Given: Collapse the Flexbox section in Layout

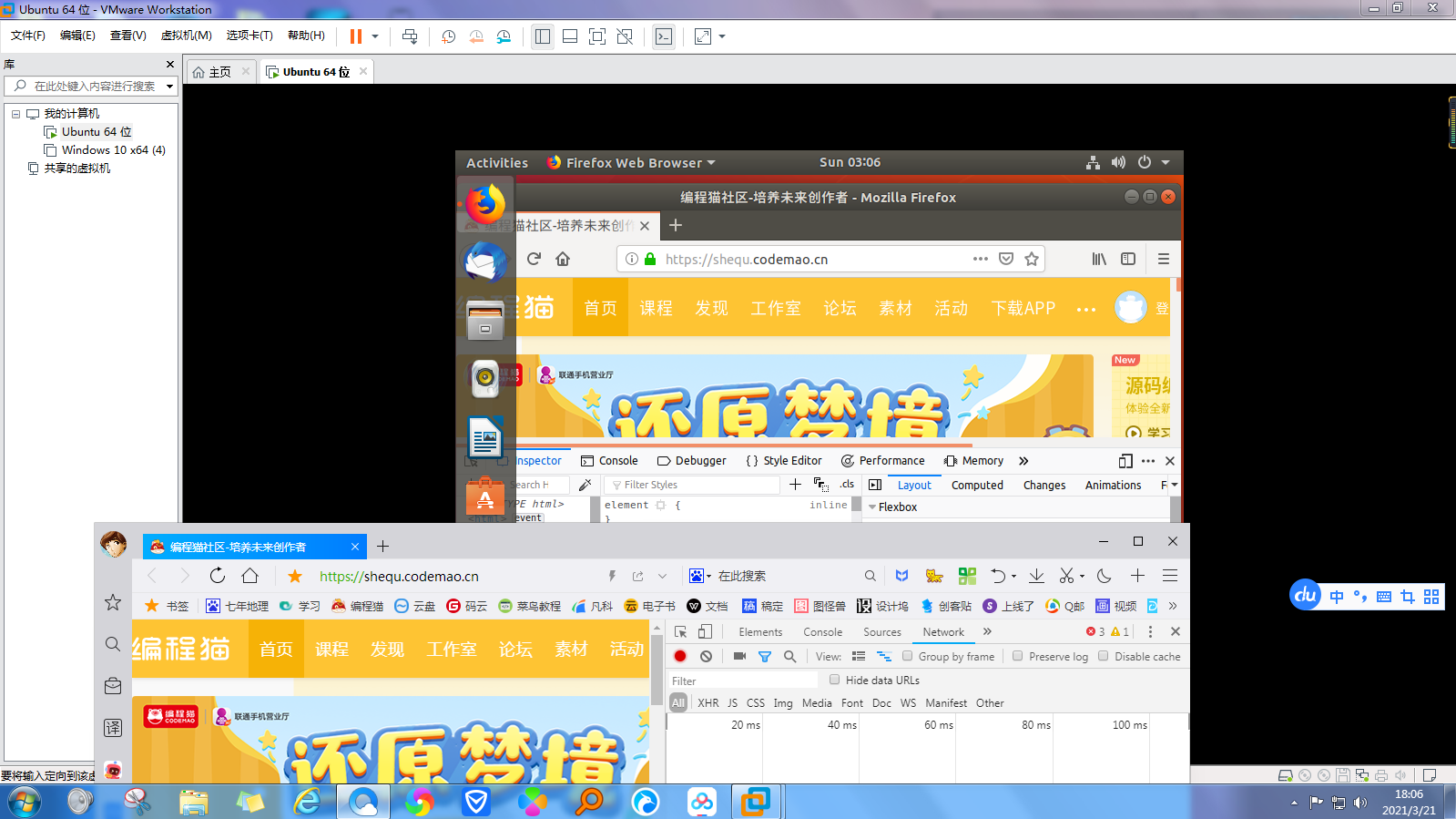Looking at the screenshot, I should (x=873, y=507).
